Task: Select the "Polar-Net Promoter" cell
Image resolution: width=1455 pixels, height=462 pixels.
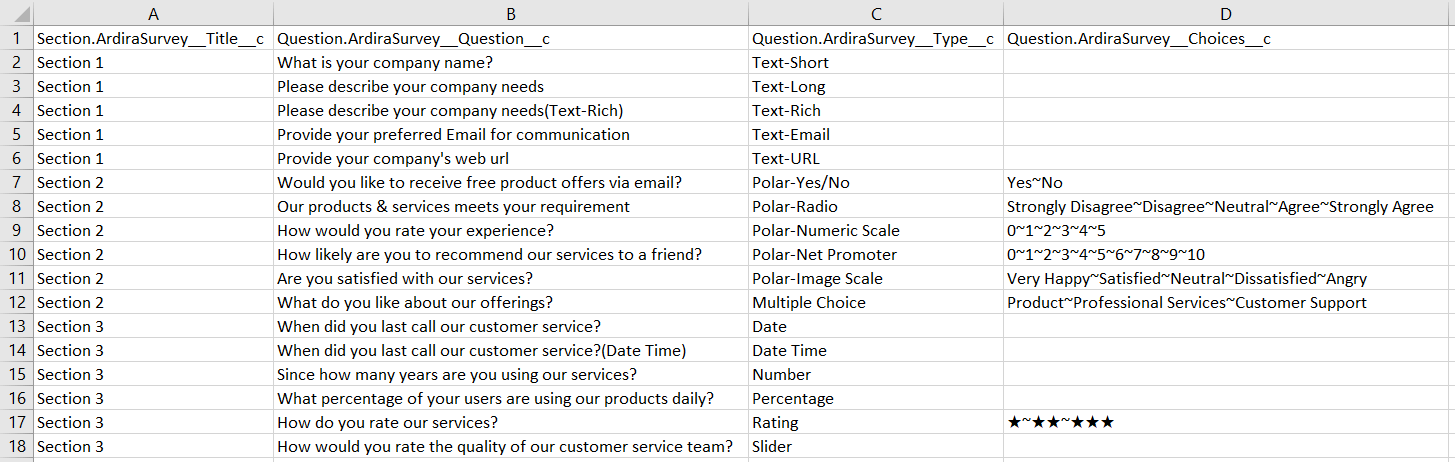Action: (824, 255)
